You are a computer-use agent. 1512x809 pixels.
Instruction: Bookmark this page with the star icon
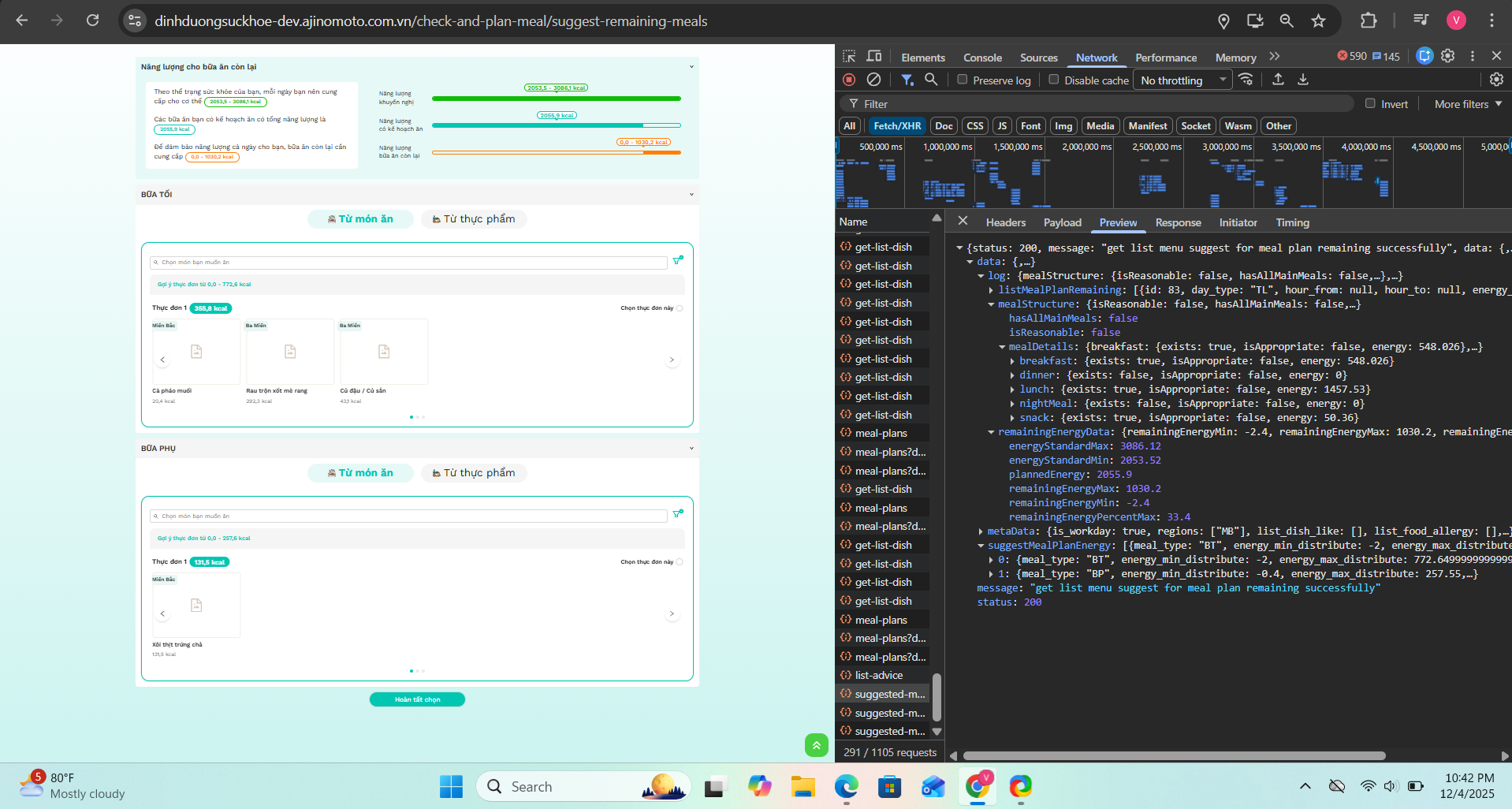tap(1318, 21)
